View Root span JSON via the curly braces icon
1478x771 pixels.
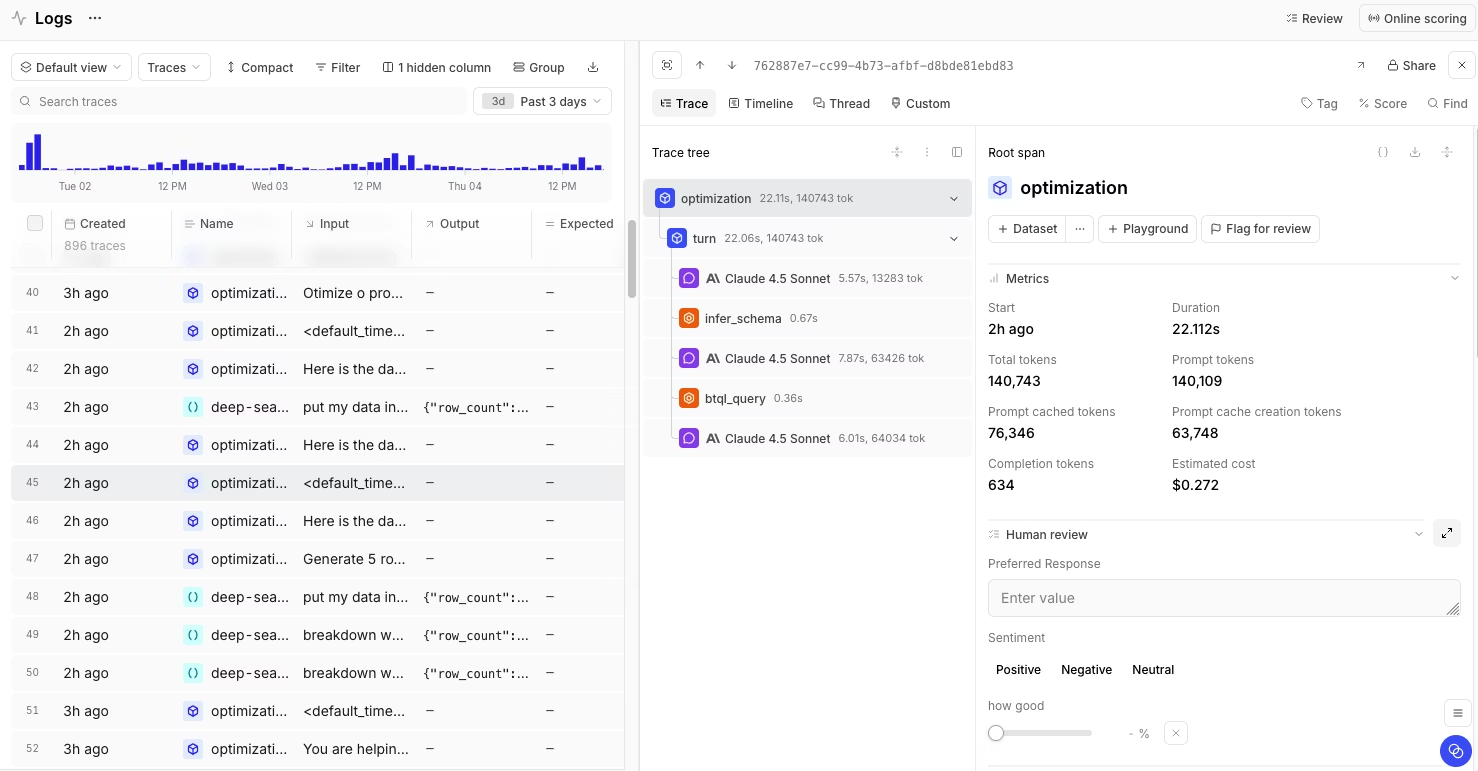pyautogui.click(x=1383, y=151)
